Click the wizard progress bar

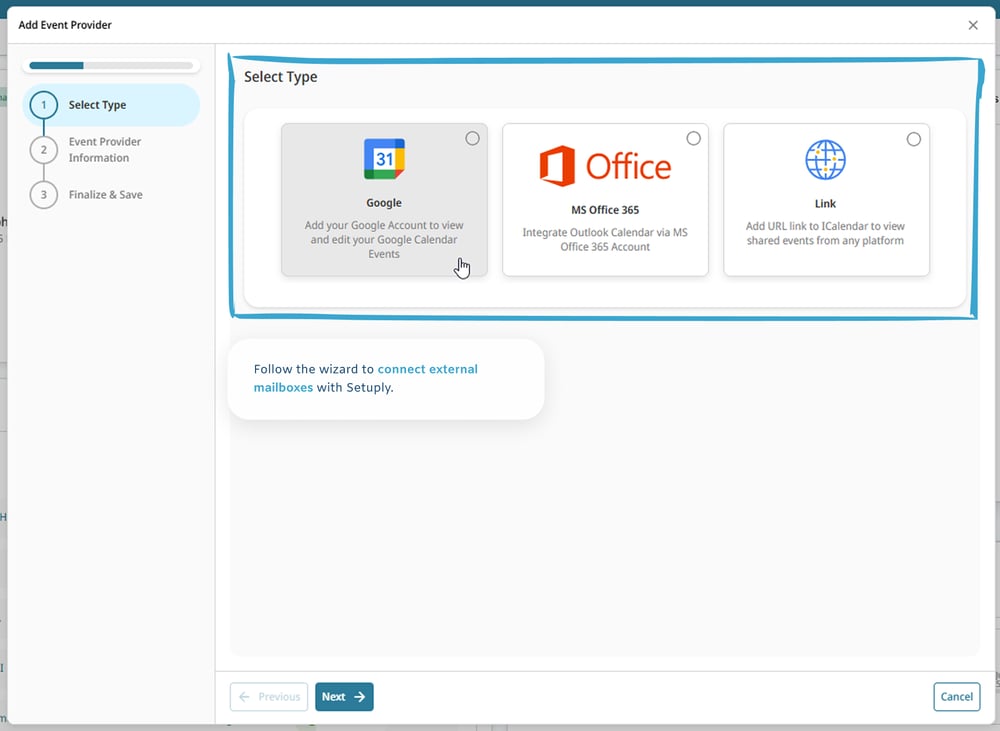(111, 66)
